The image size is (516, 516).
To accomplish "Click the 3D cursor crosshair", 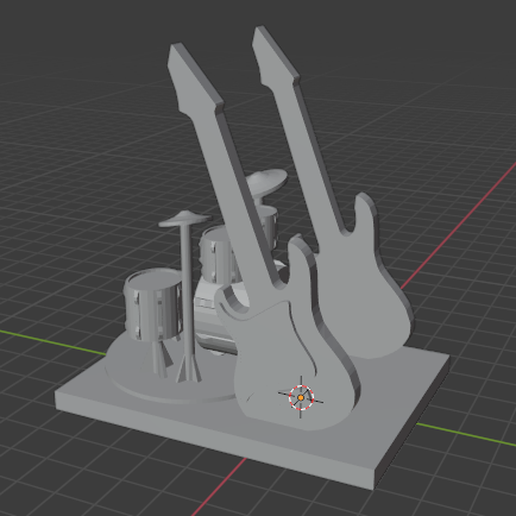I will (x=301, y=397).
